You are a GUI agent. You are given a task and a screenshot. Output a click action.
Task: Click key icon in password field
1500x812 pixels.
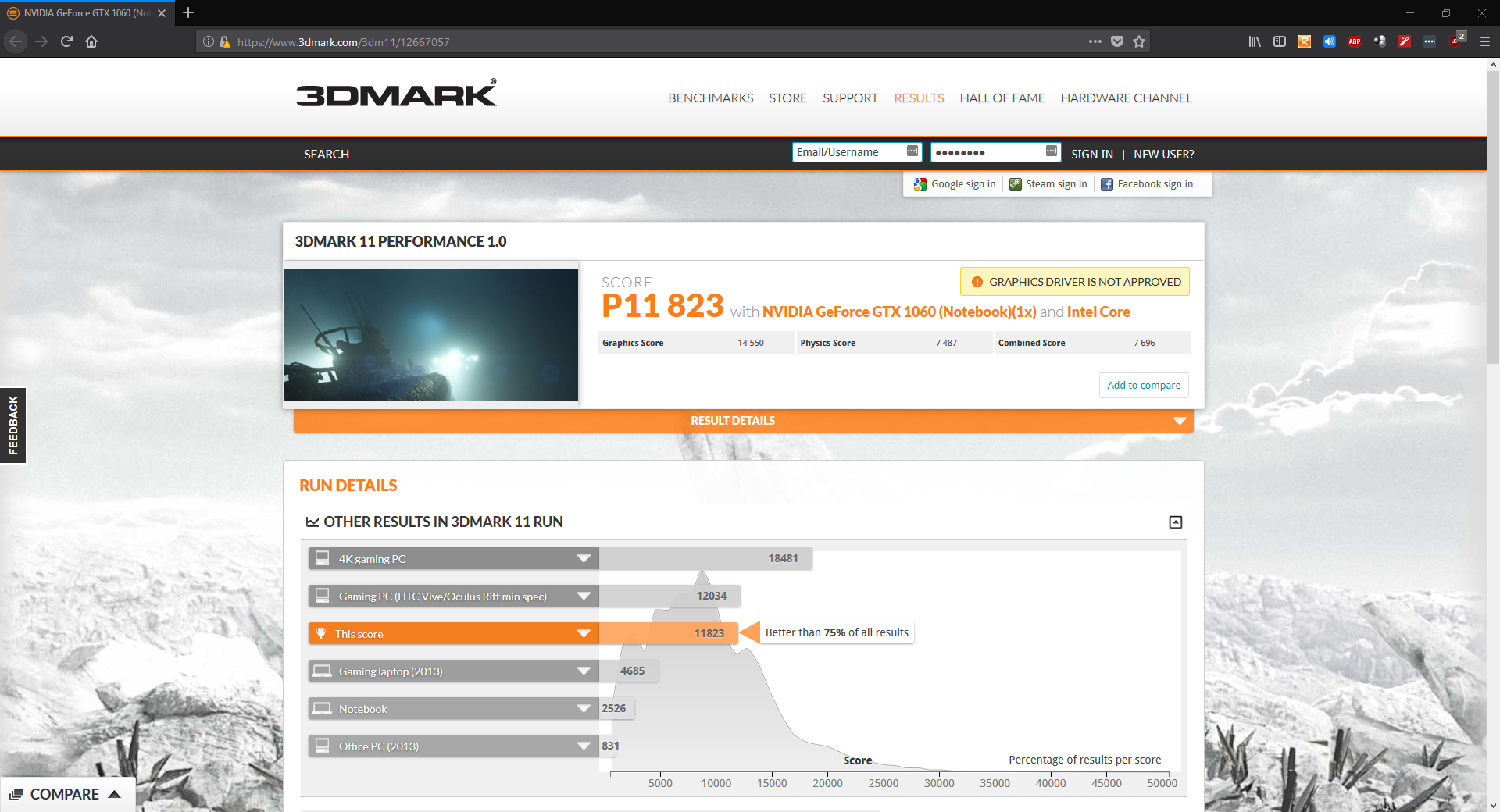coord(1052,151)
